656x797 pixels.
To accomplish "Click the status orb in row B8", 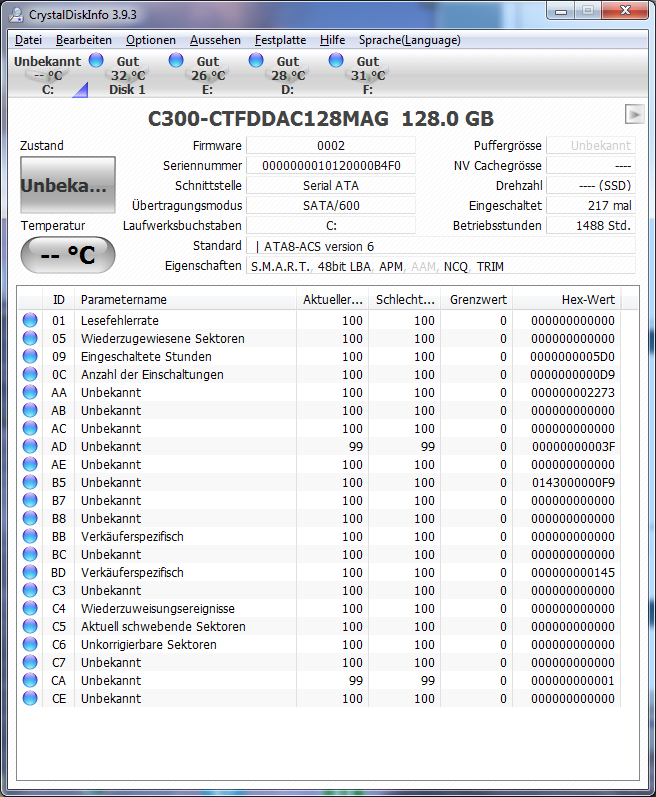I will pyautogui.click(x=30, y=518).
